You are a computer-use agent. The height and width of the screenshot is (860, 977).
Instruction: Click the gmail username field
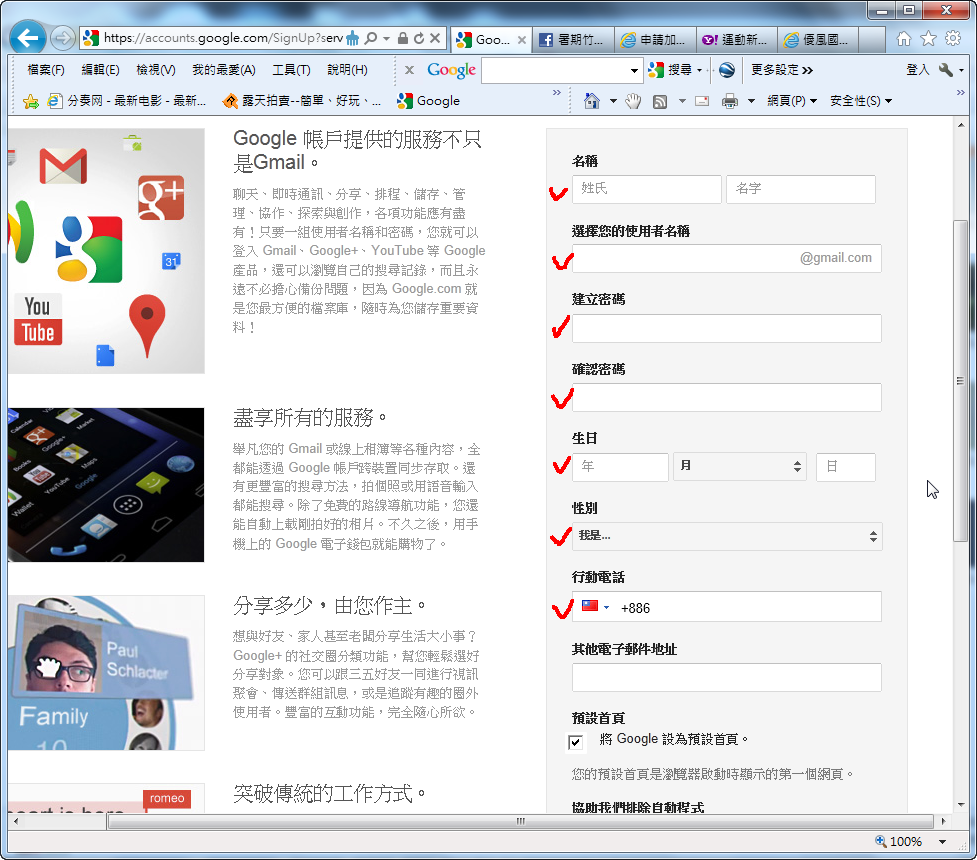tap(727, 258)
